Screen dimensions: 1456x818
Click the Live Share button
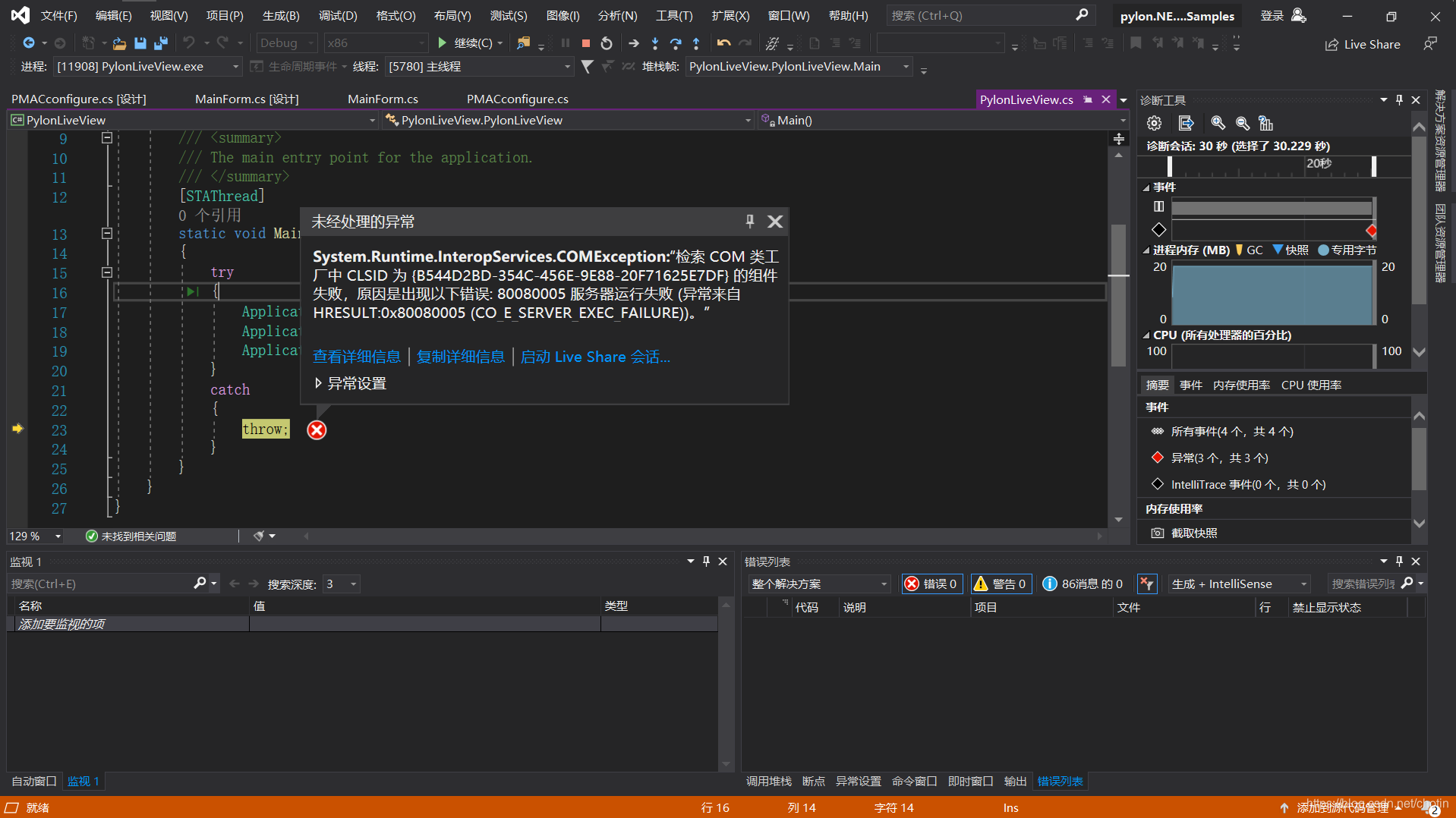point(1363,44)
